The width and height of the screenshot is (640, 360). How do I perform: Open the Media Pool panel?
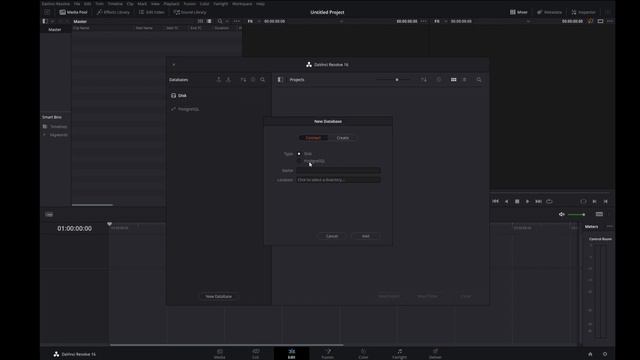pyautogui.click(x=73, y=12)
